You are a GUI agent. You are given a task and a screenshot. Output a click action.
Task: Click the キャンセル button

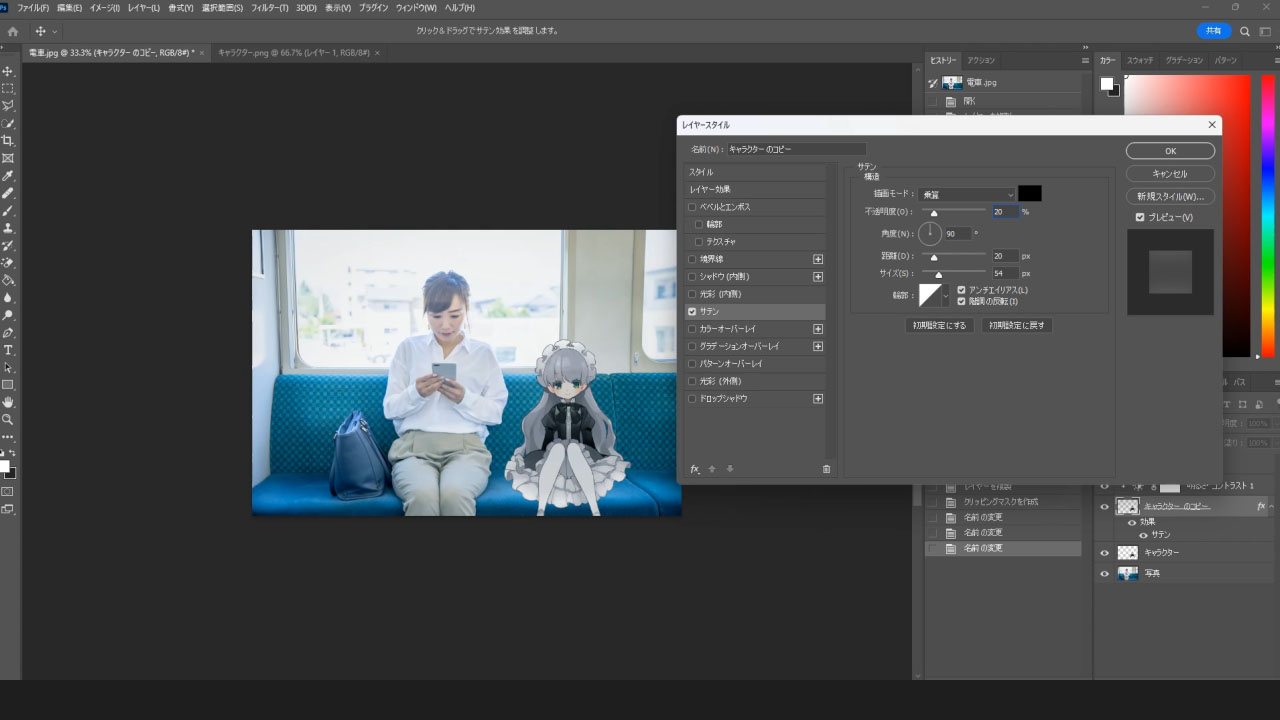(x=1170, y=174)
